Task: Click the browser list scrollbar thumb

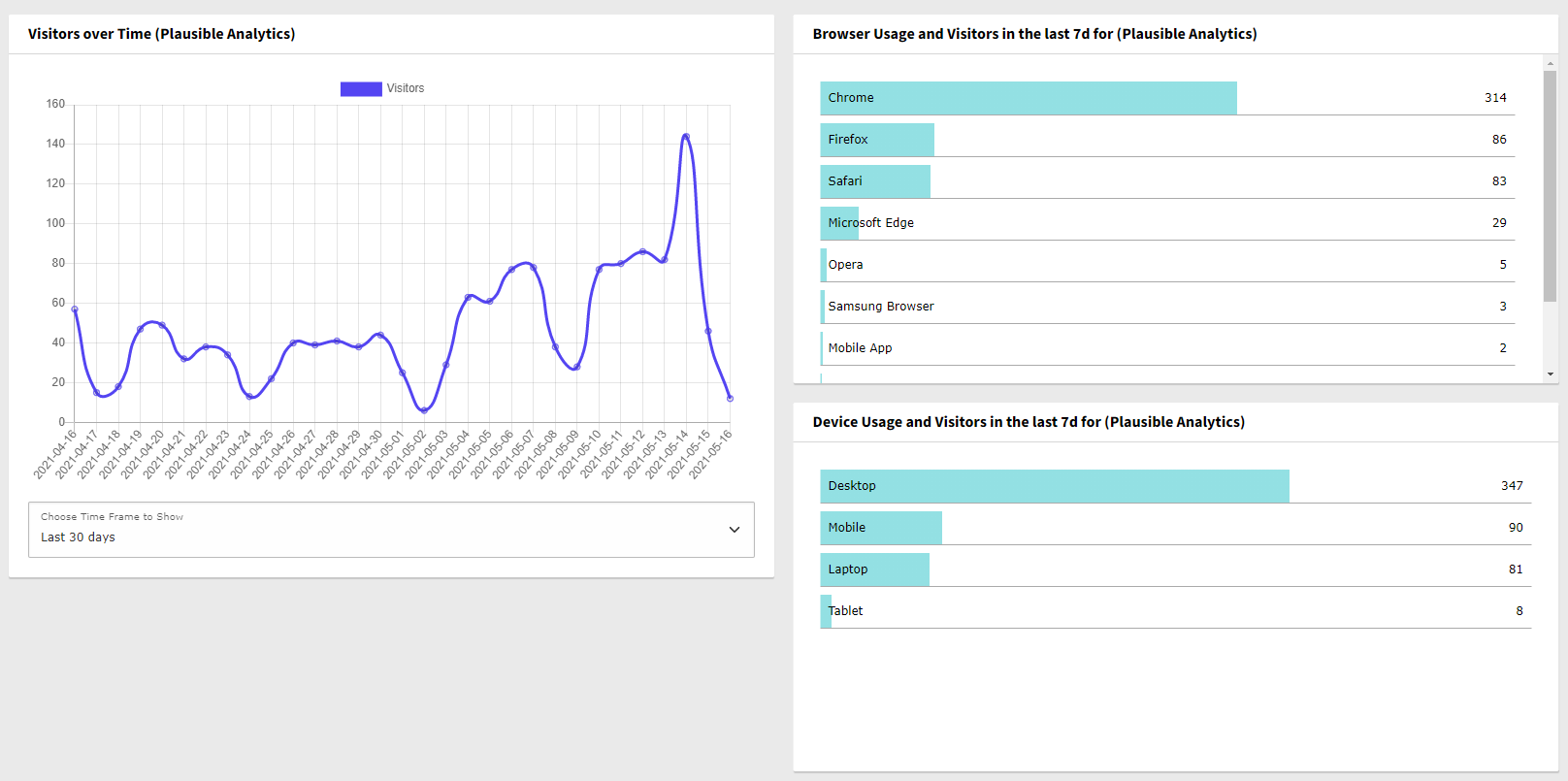Action: pos(1551,186)
